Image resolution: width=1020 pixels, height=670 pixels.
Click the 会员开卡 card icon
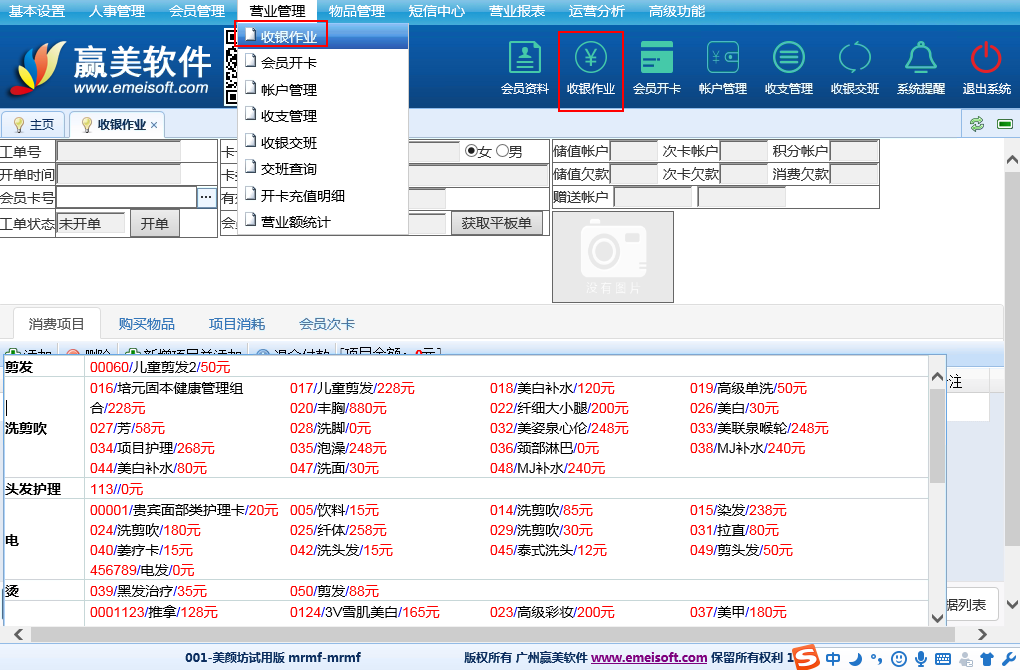click(x=656, y=68)
